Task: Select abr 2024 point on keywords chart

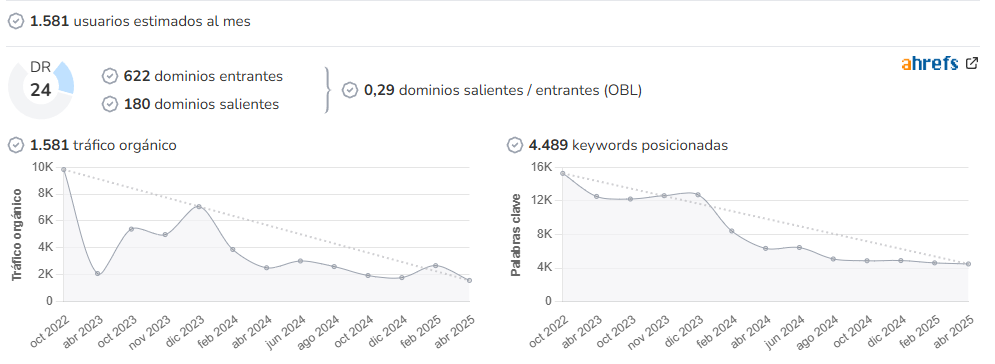Action: pyautogui.click(x=765, y=249)
